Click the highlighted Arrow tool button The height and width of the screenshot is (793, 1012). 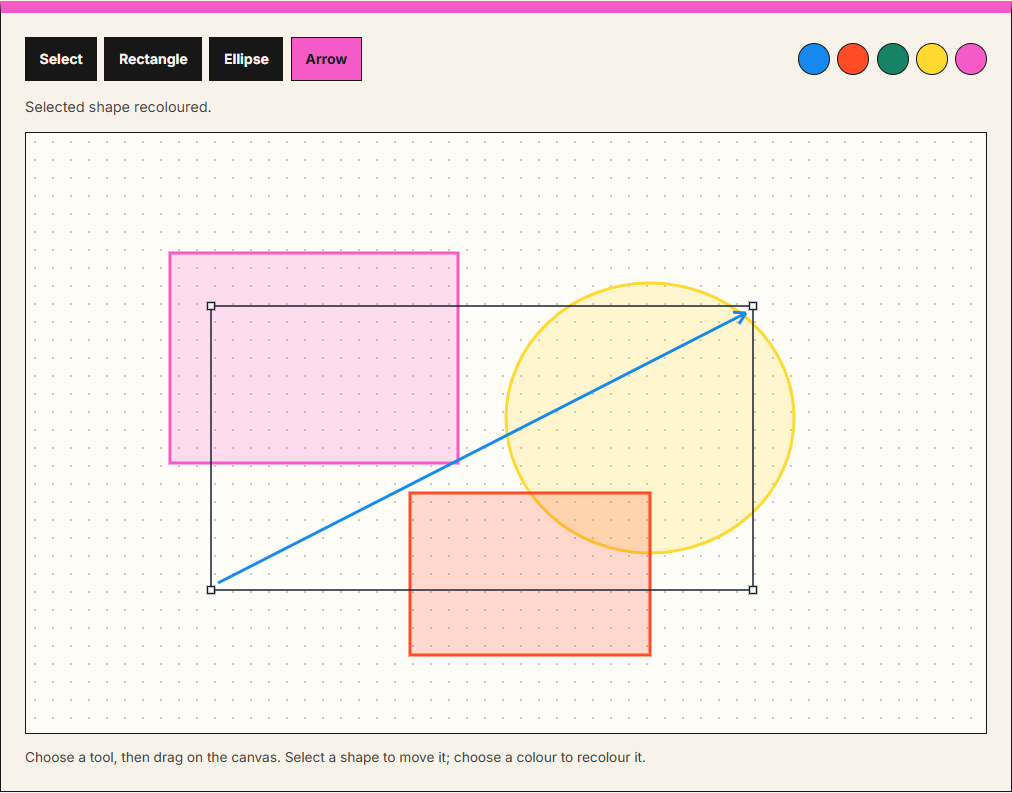point(326,59)
